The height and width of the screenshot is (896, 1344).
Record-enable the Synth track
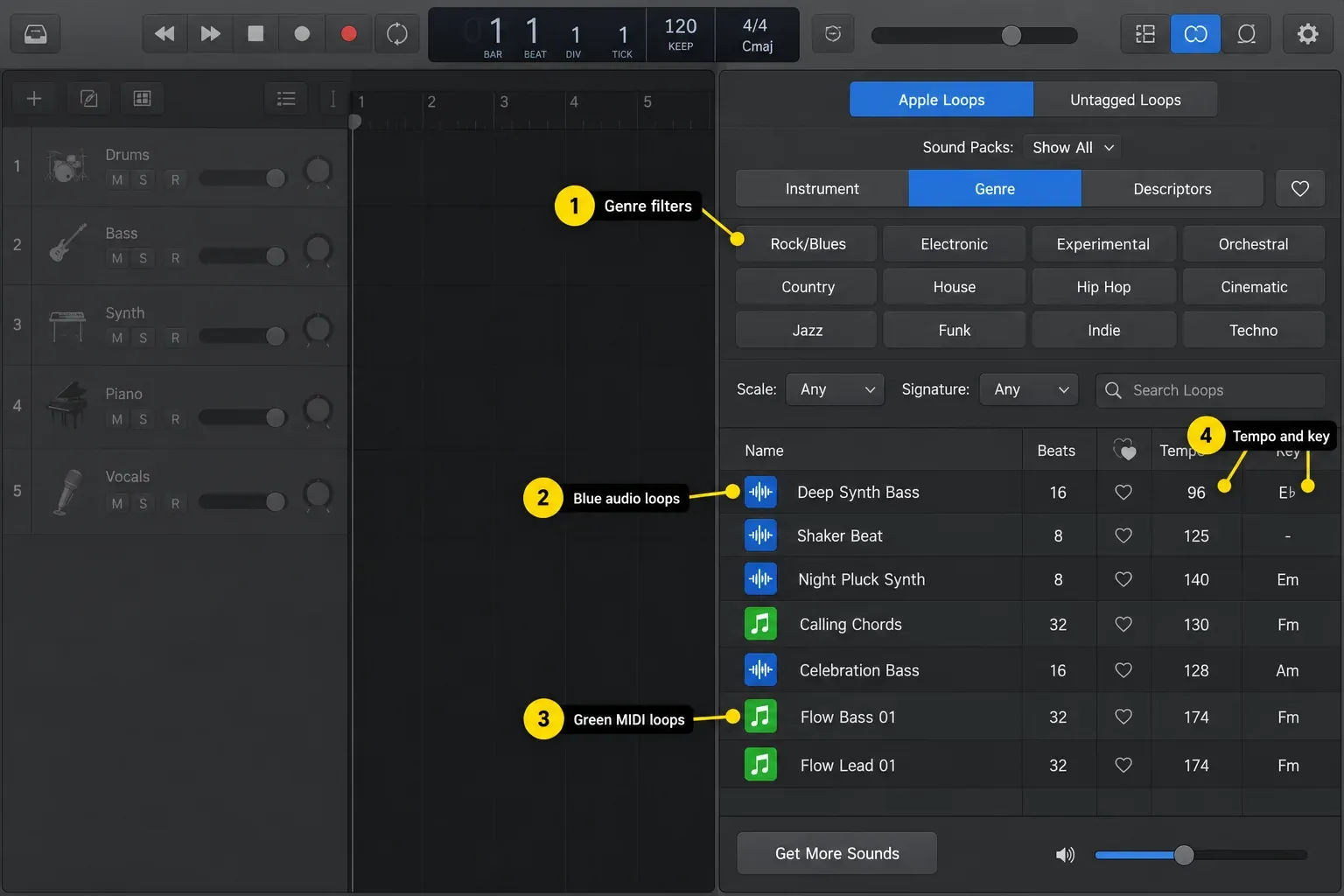click(x=175, y=338)
